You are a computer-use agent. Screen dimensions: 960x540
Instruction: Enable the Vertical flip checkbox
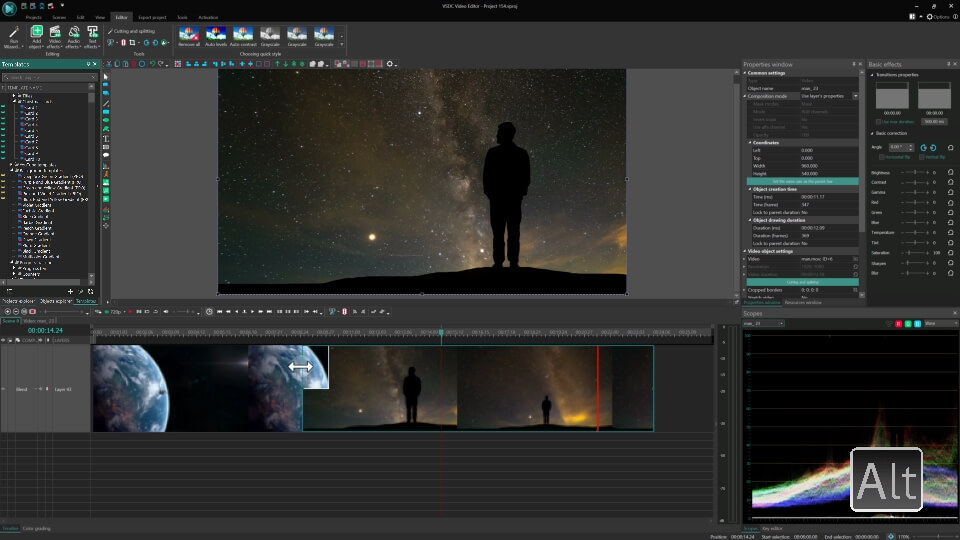pyautogui.click(x=921, y=157)
